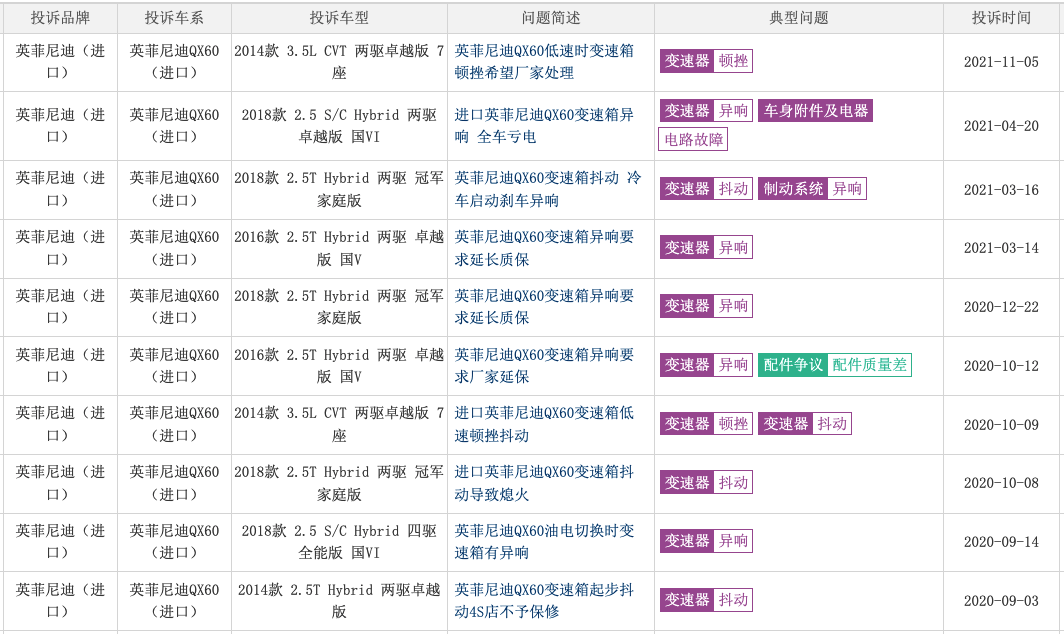Select brand cell 英菲尼迪（进口） in 2021-11-05 row
The height and width of the screenshot is (634, 1064).
[x=60, y=62]
